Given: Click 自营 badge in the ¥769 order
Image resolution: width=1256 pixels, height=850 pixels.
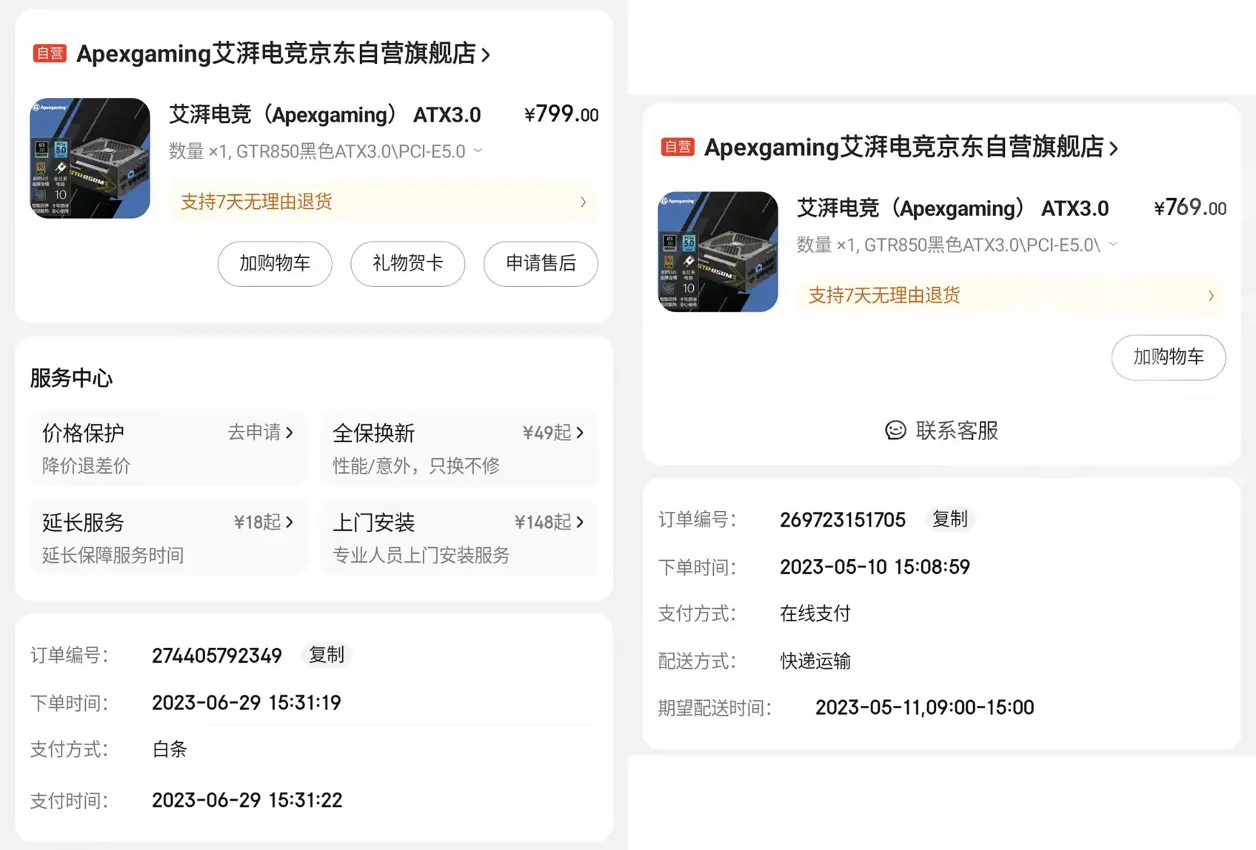Looking at the screenshot, I should [x=678, y=148].
